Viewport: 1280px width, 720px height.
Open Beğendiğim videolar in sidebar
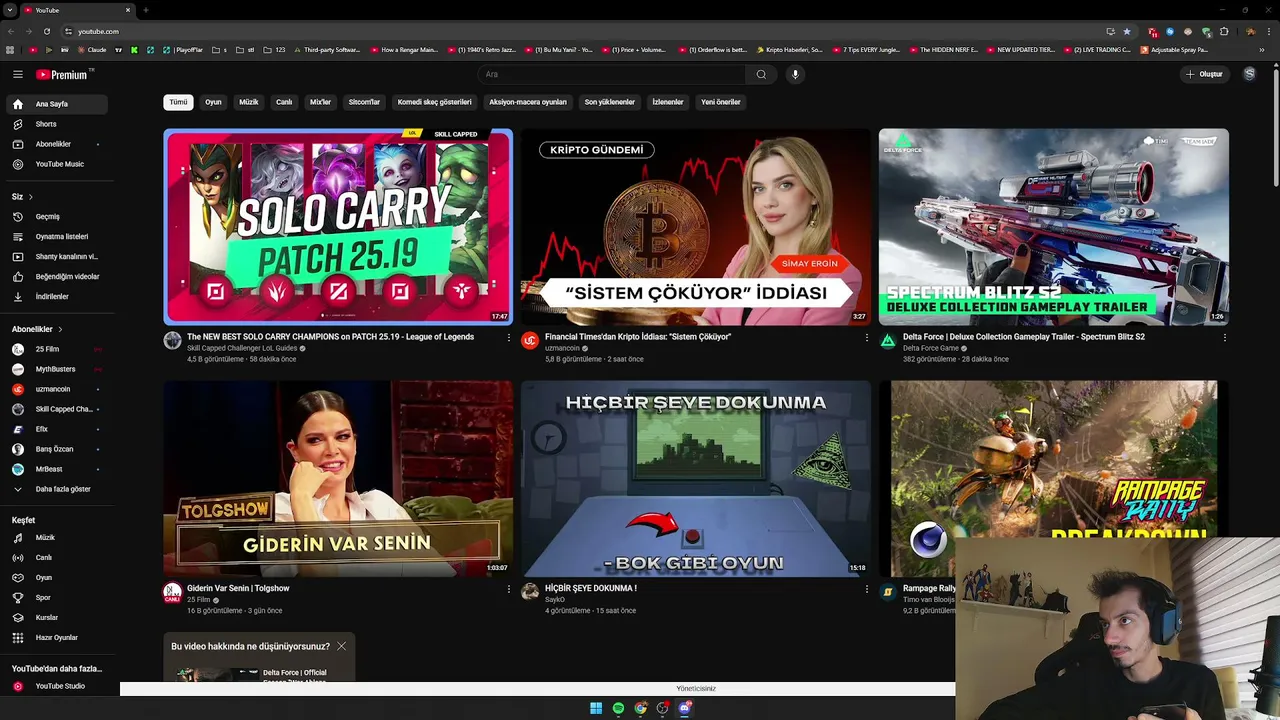(57, 276)
